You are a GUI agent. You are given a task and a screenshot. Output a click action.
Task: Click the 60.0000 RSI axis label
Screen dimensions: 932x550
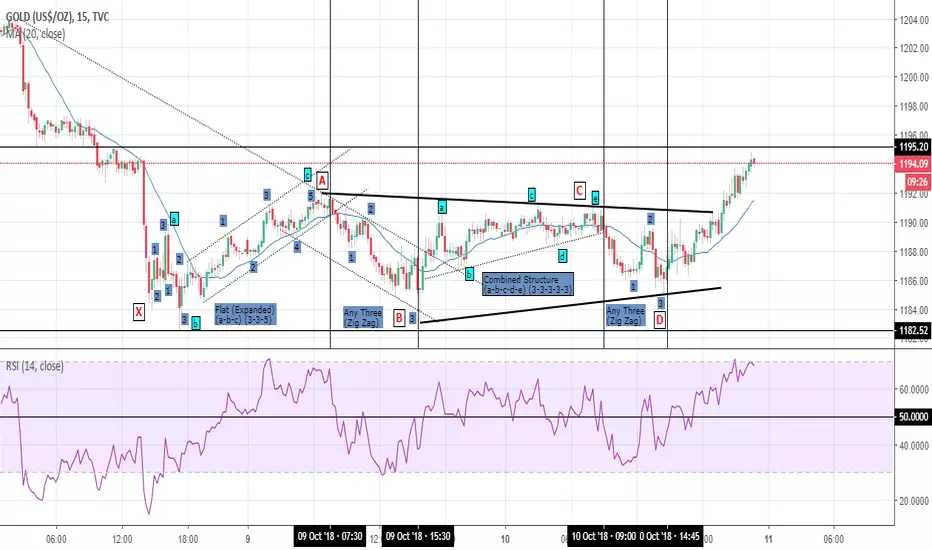914,389
